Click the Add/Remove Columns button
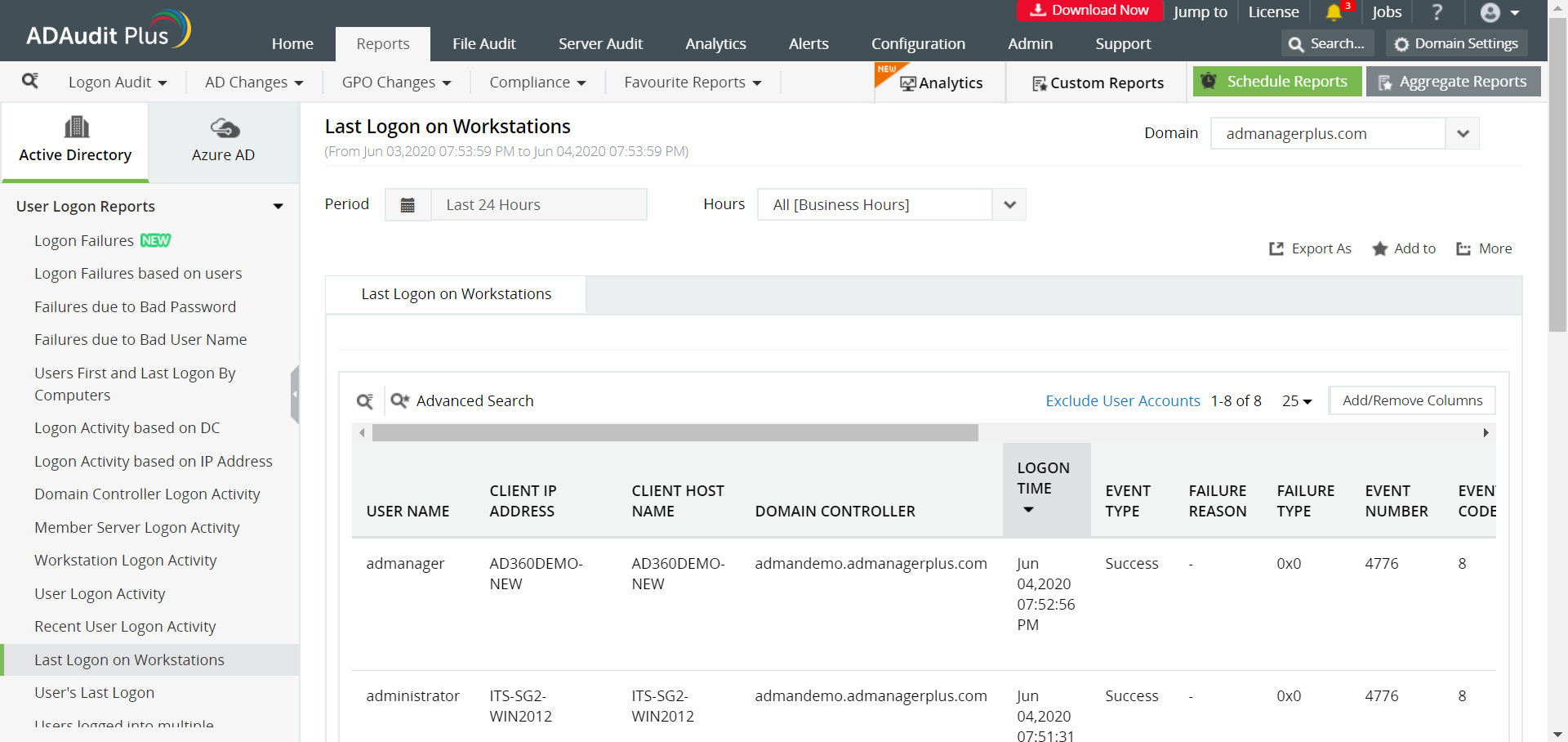Viewport: 1568px width, 742px height. pos(1411,400)
